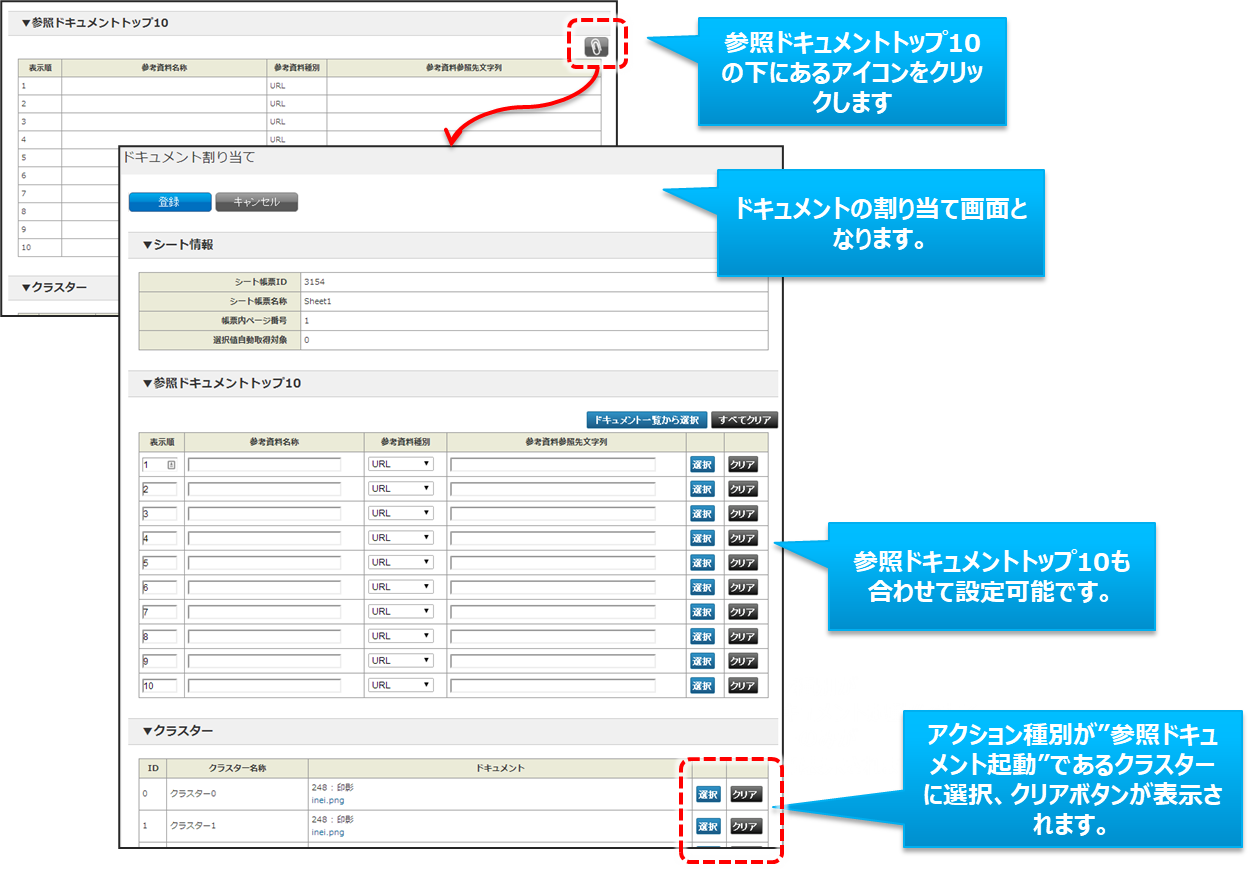Click the 選択 button in row 1
This screenshot has width=1250, height=873.
point(702,465)
